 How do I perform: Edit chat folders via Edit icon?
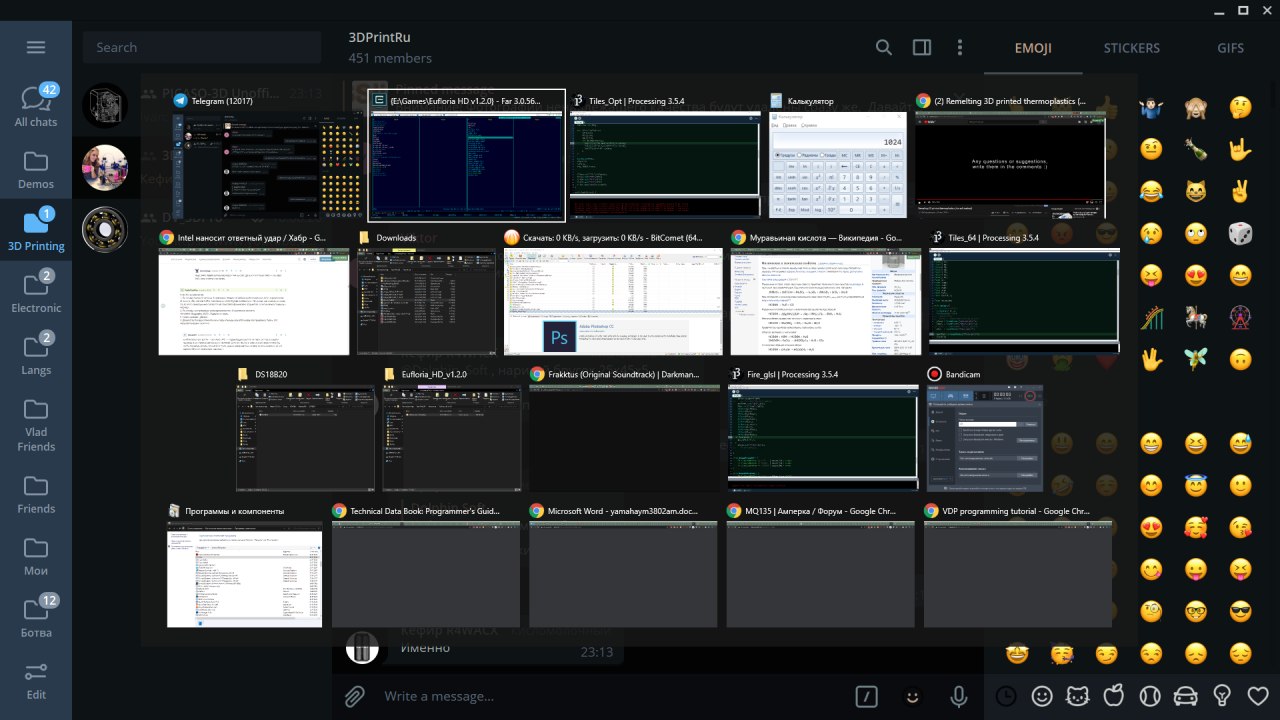[x=36, y=679]
